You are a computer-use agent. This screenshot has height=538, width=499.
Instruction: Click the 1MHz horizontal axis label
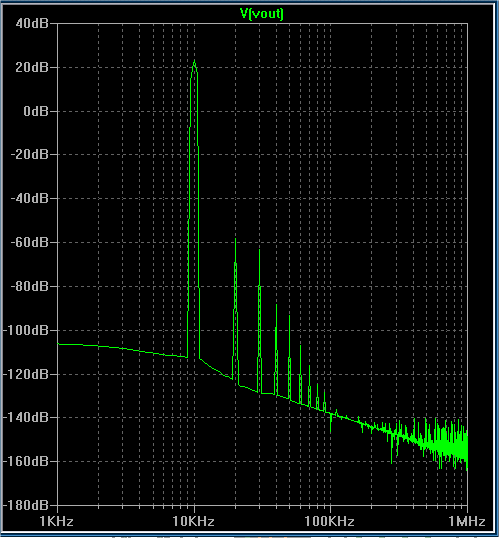point(467,522)
